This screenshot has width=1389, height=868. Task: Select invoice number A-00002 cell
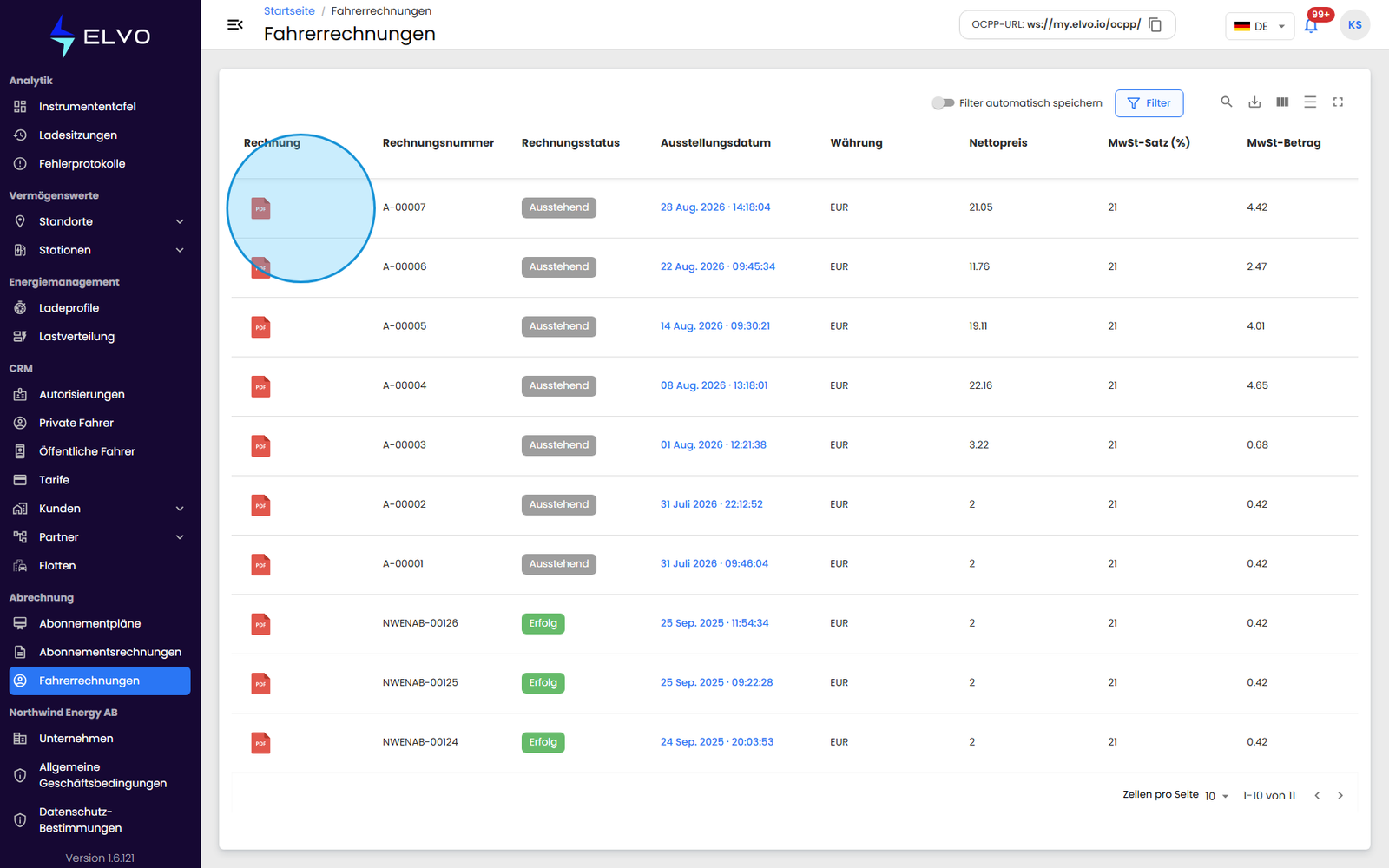[405, 504]
